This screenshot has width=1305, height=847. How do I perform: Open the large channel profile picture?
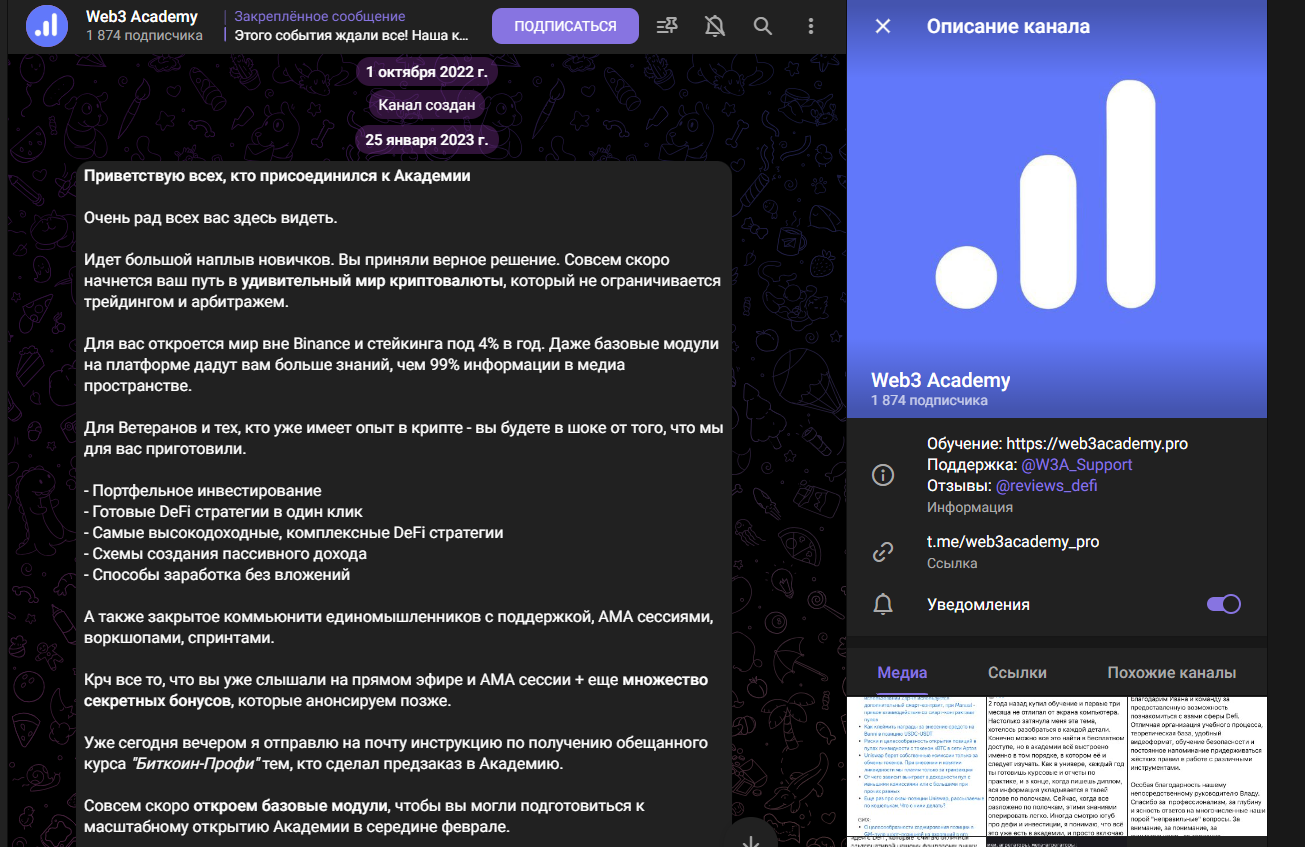(x=1057, y=209)
